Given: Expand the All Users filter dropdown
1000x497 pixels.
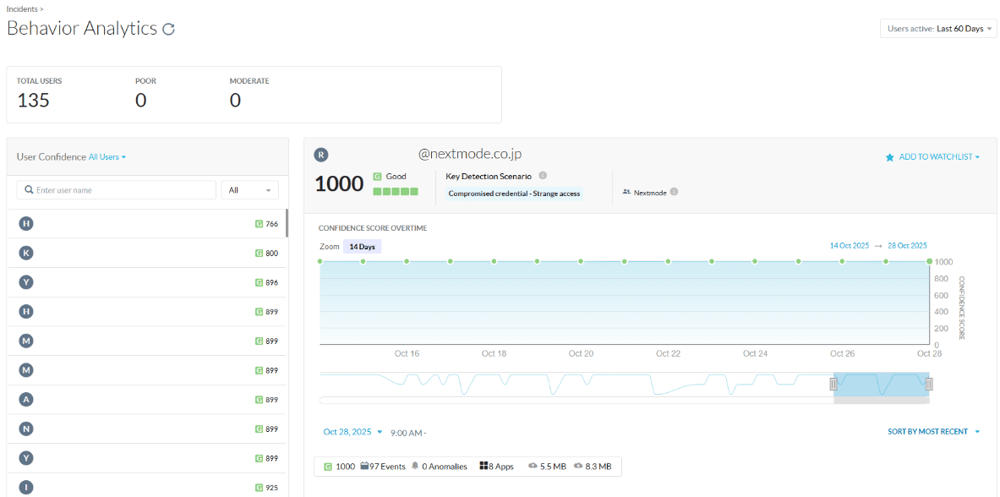Looking at the screenshot, I should pos(107,157).
